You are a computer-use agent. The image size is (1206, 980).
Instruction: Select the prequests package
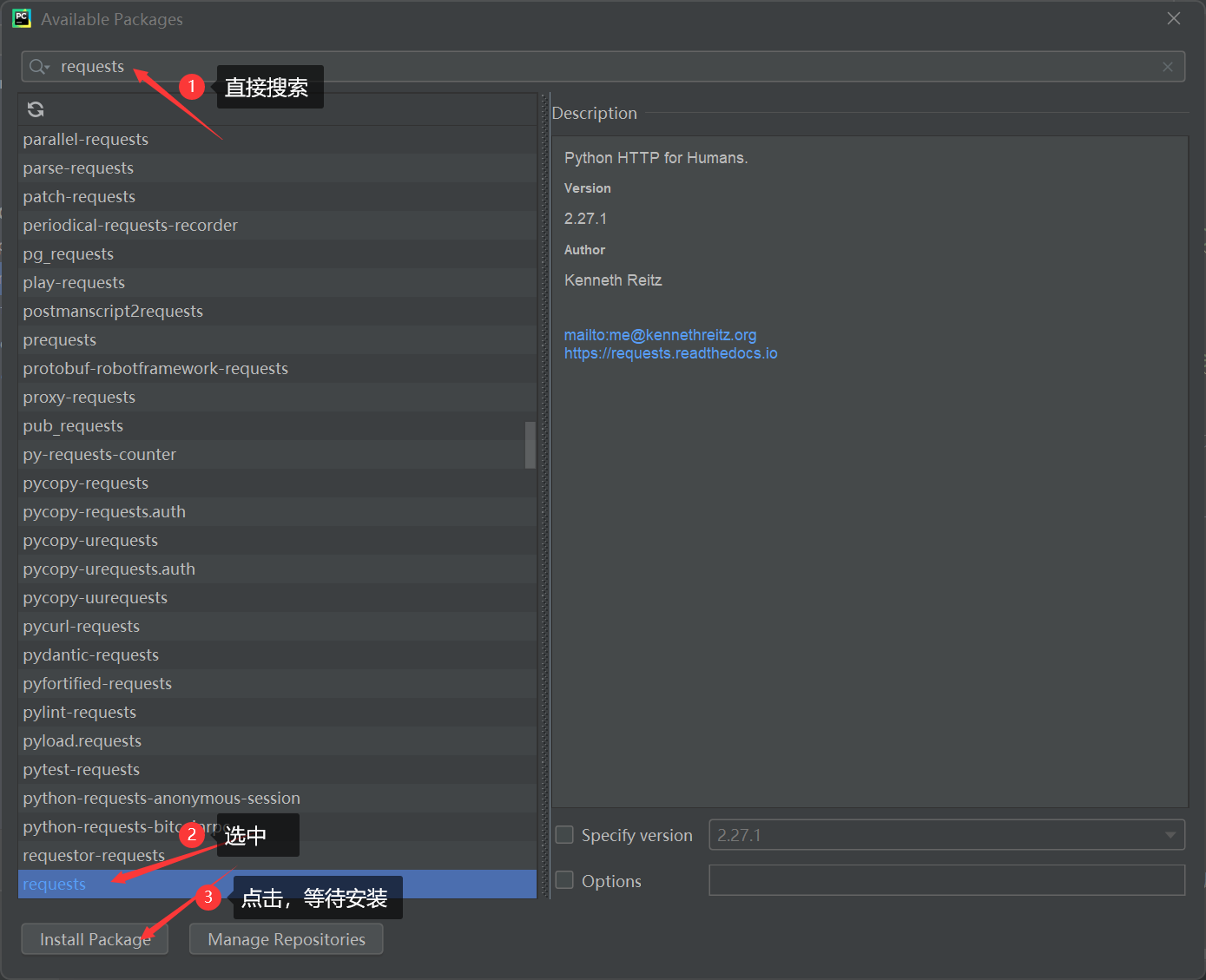click(x=278, y=340)
